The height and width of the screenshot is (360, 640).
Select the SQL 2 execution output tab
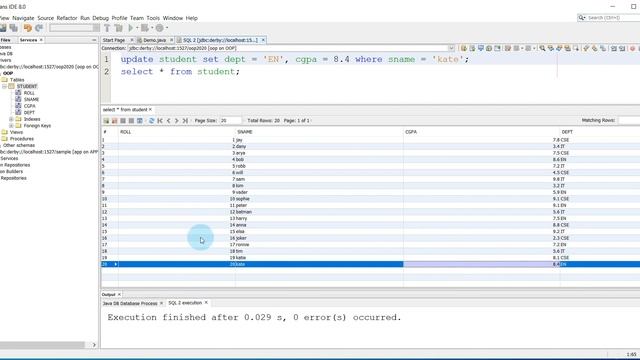185,303
